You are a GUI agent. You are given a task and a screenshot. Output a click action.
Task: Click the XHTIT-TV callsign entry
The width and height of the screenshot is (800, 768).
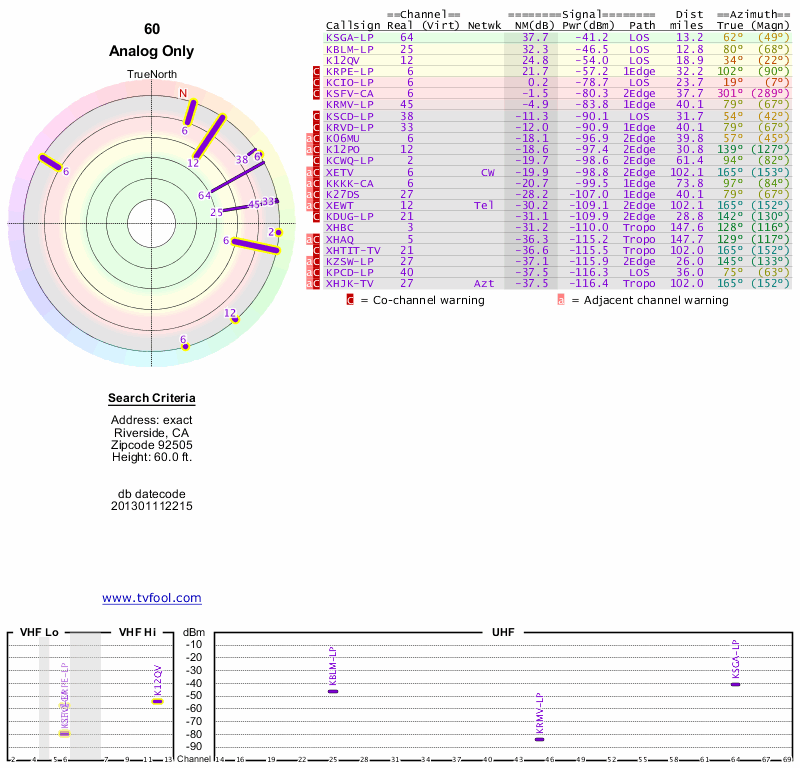coord(353,250)
